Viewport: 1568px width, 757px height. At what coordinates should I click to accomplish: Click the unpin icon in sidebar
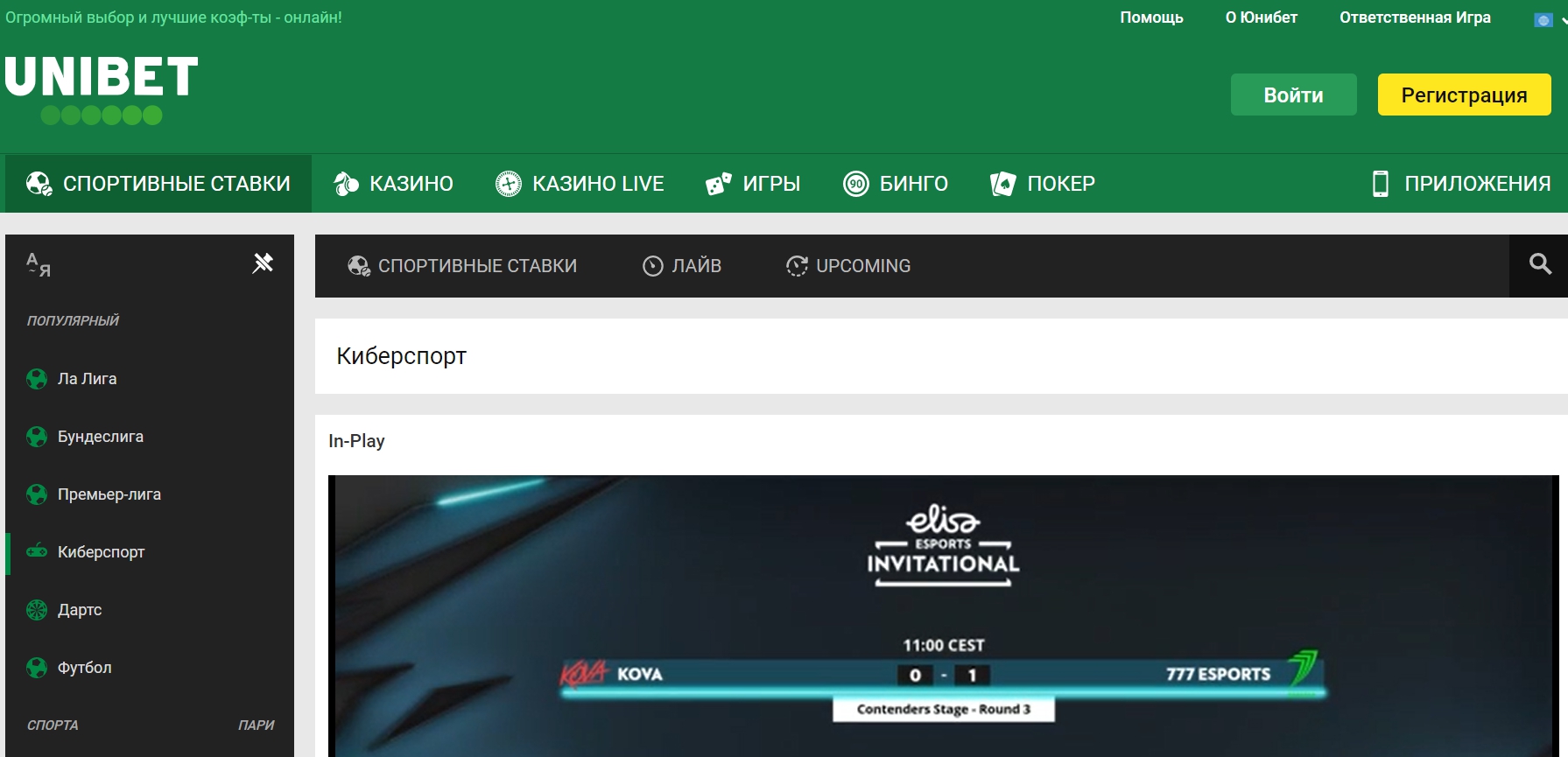click(x=263, y=263)
